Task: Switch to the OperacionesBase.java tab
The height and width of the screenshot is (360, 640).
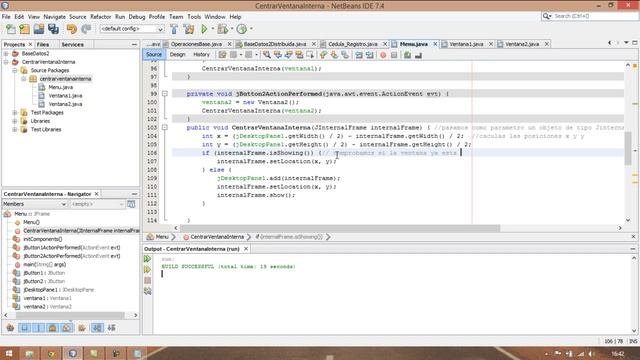Action: point(196,44)
